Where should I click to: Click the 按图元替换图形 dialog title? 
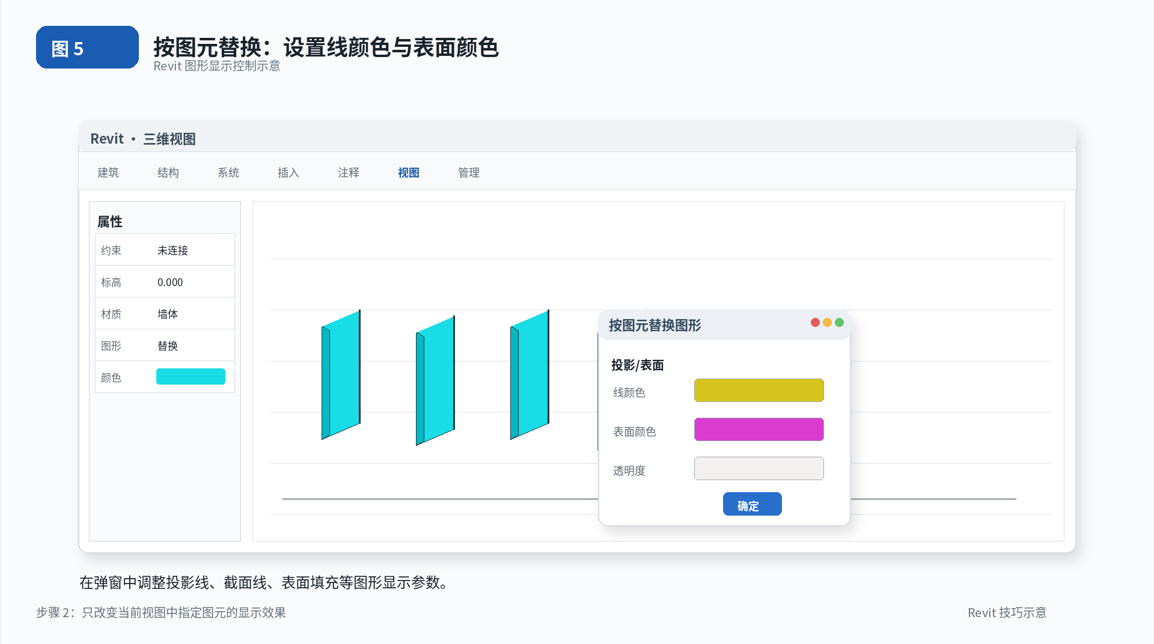[654, 325]
